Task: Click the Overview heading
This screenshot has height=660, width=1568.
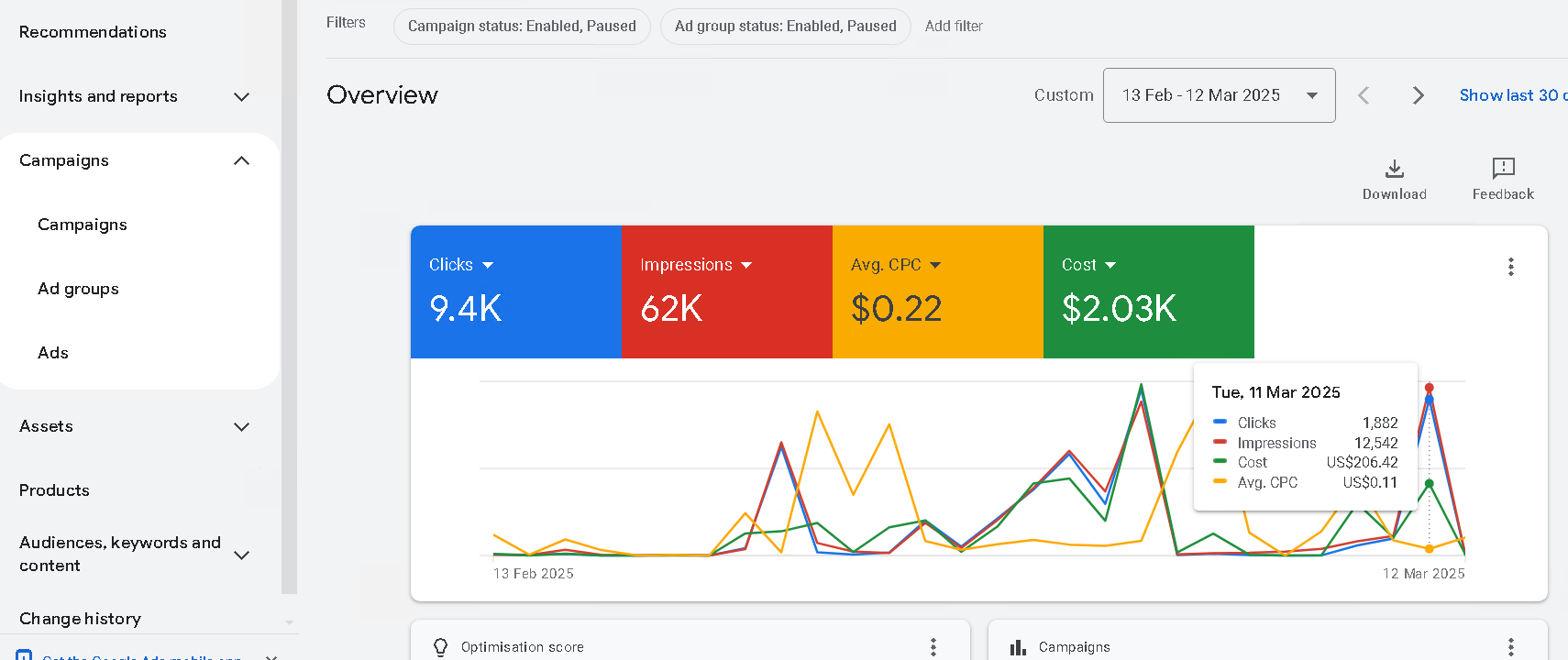Action: [x=382, y=95]
